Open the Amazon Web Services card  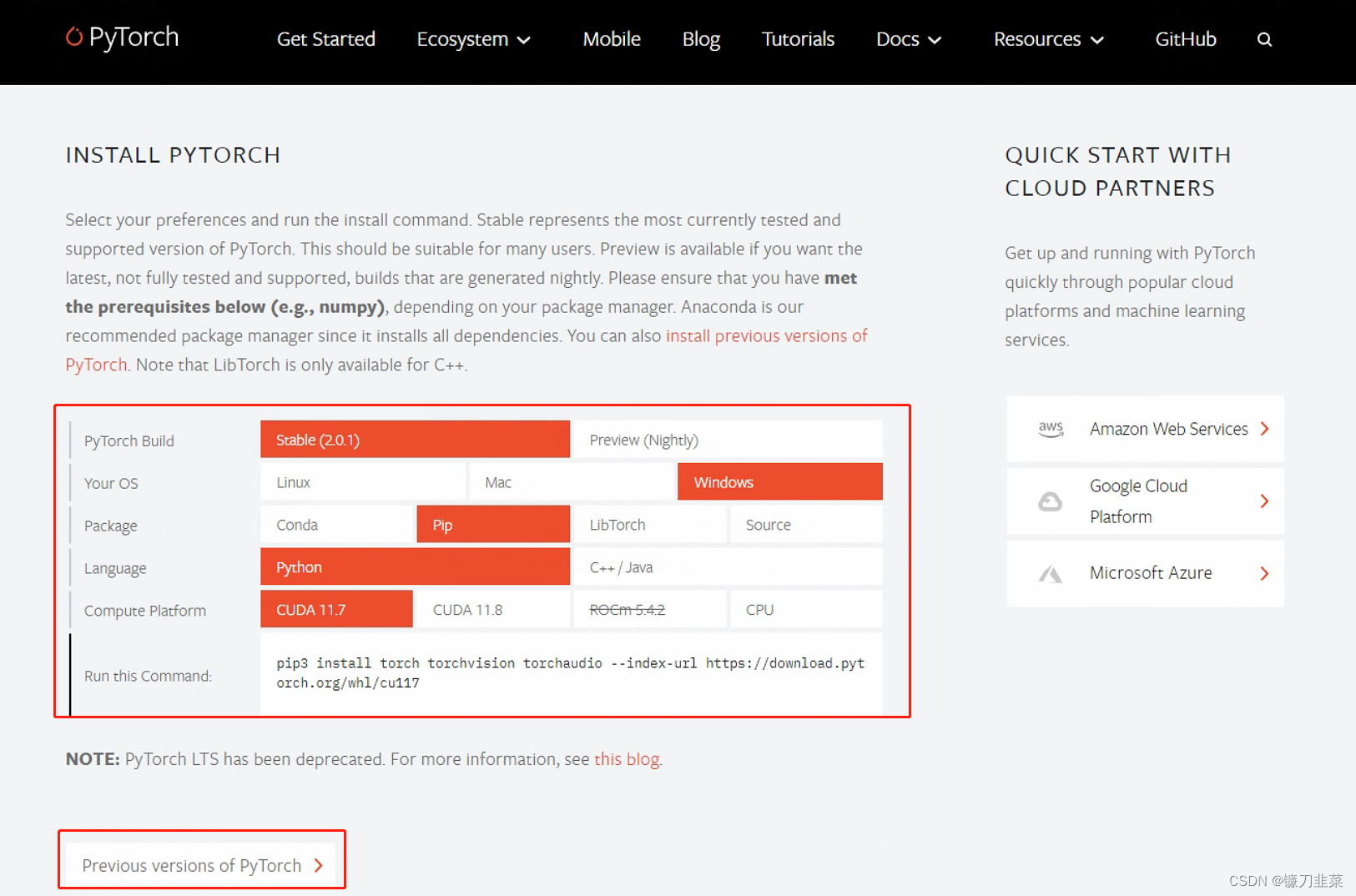click(1145, 429)
